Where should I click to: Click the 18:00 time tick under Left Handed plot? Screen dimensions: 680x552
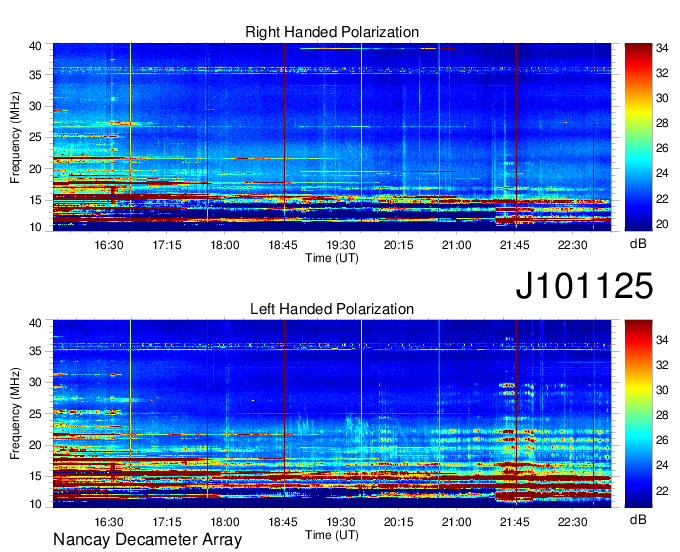coord(225,522)
